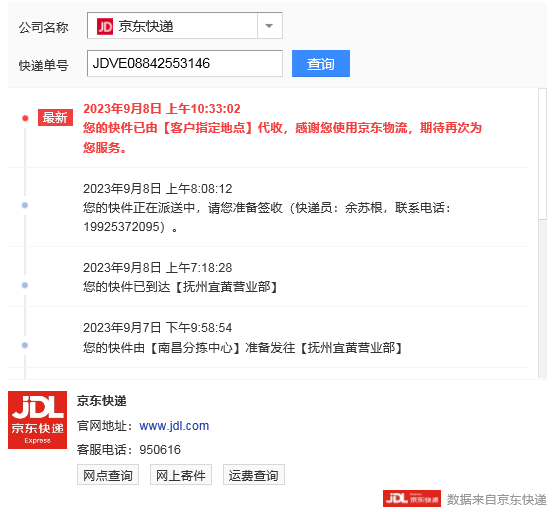Click the timeline dot for 下午9:58:54 entry
Viewport: 554px width, 512px height.
coord(25,345)
